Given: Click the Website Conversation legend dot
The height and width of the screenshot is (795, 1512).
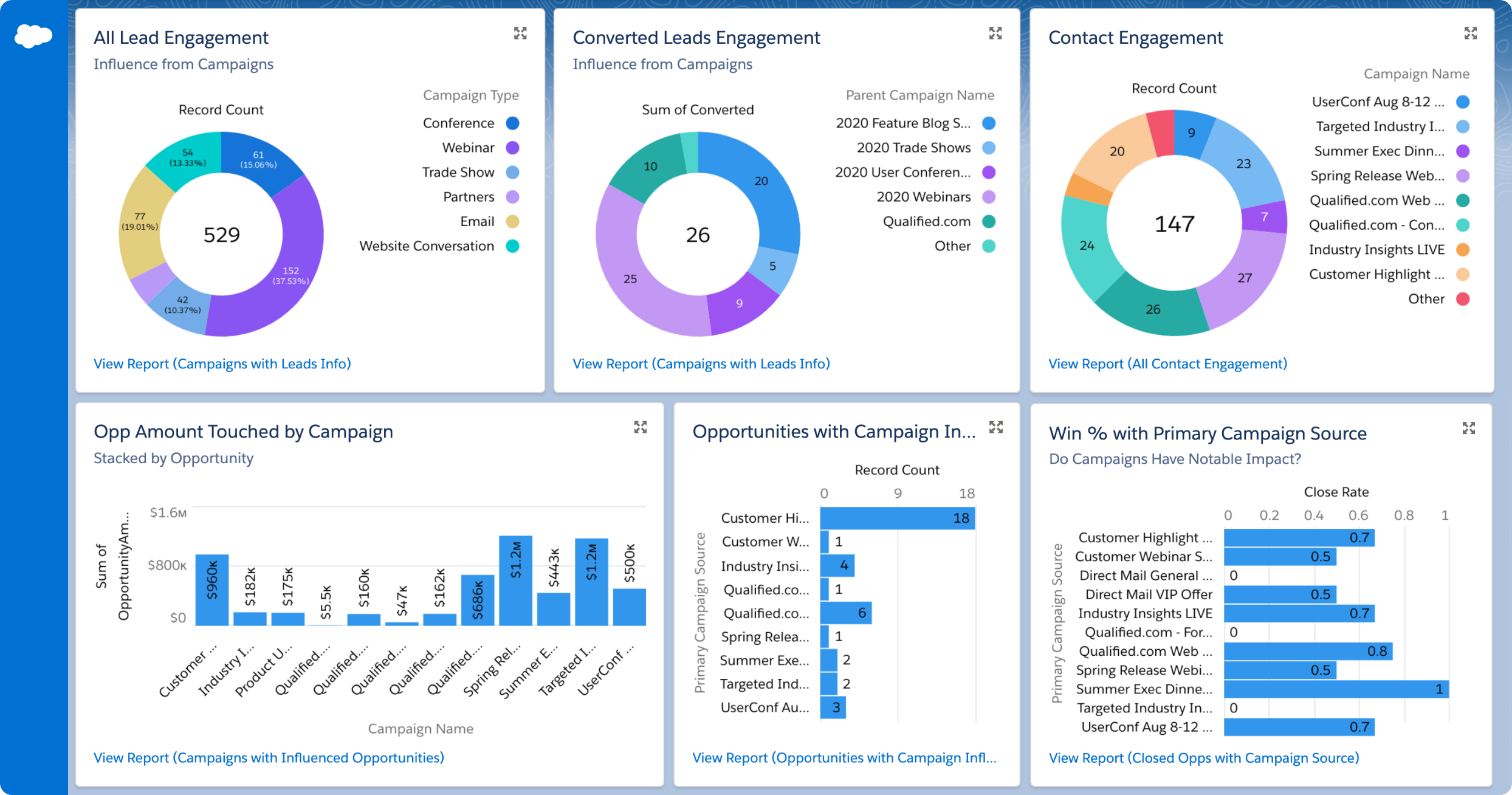Looking at the screenshot, I should 513,246.
